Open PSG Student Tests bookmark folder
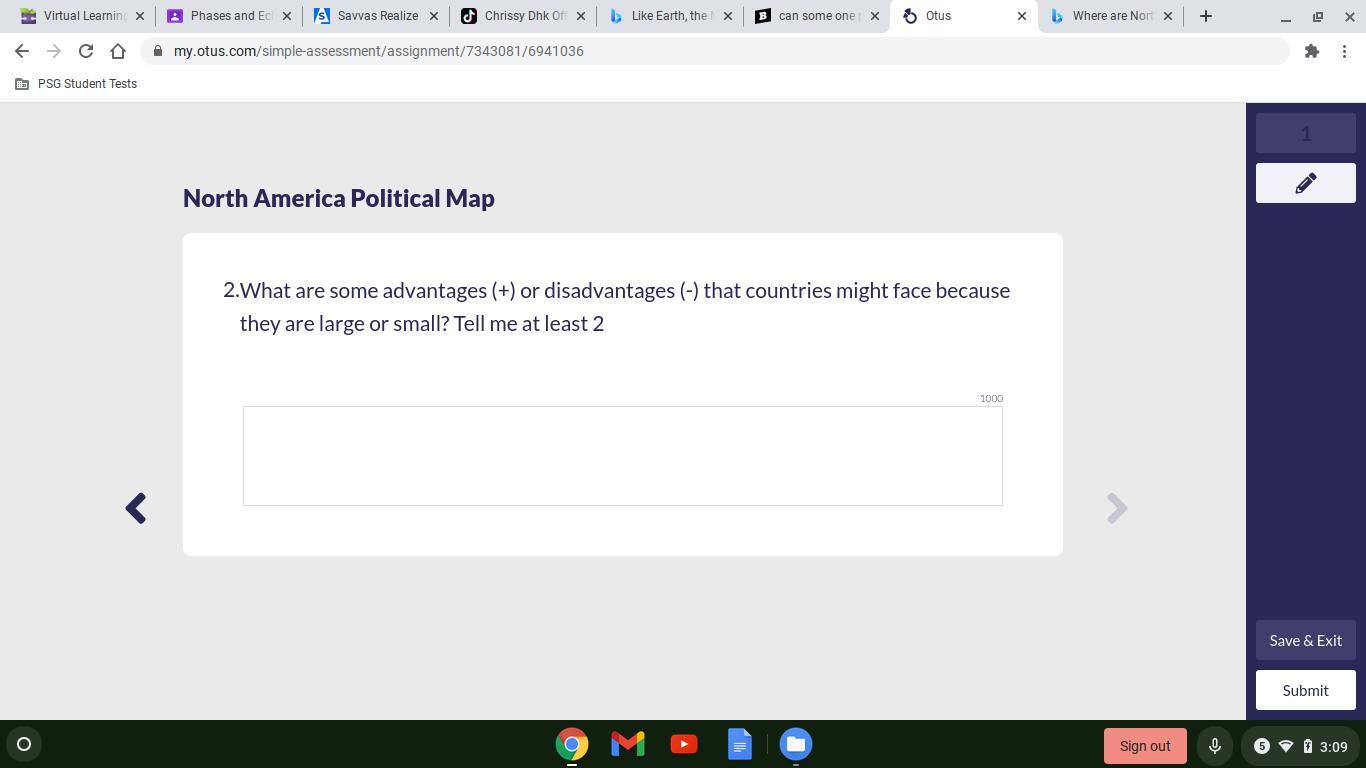Screen dimensions: 1366x768 point(76,84)
